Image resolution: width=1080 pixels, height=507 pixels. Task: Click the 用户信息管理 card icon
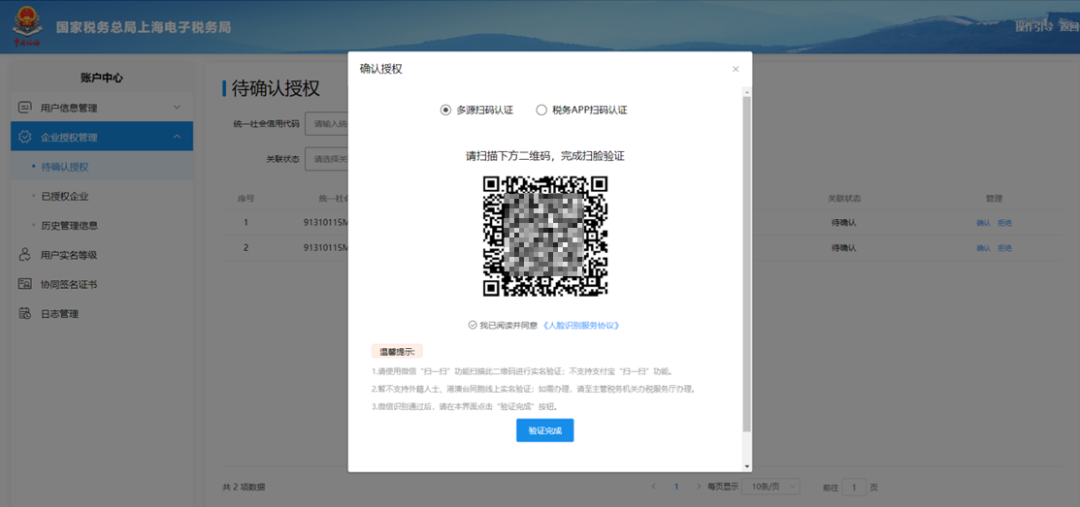[x=25, y=107]
